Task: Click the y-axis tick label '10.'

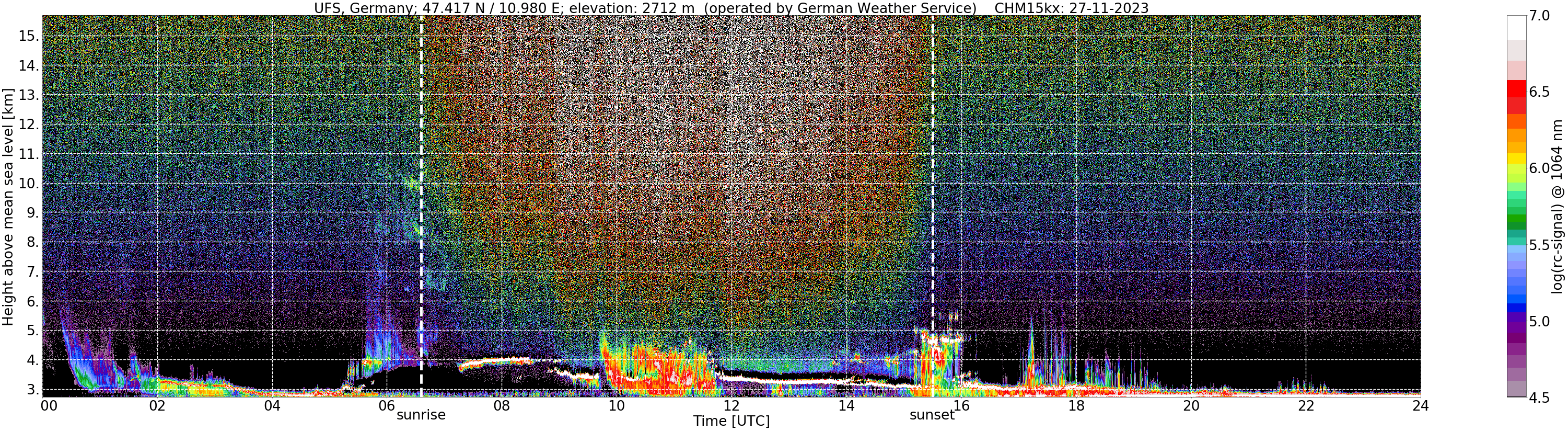Action: 28,184
